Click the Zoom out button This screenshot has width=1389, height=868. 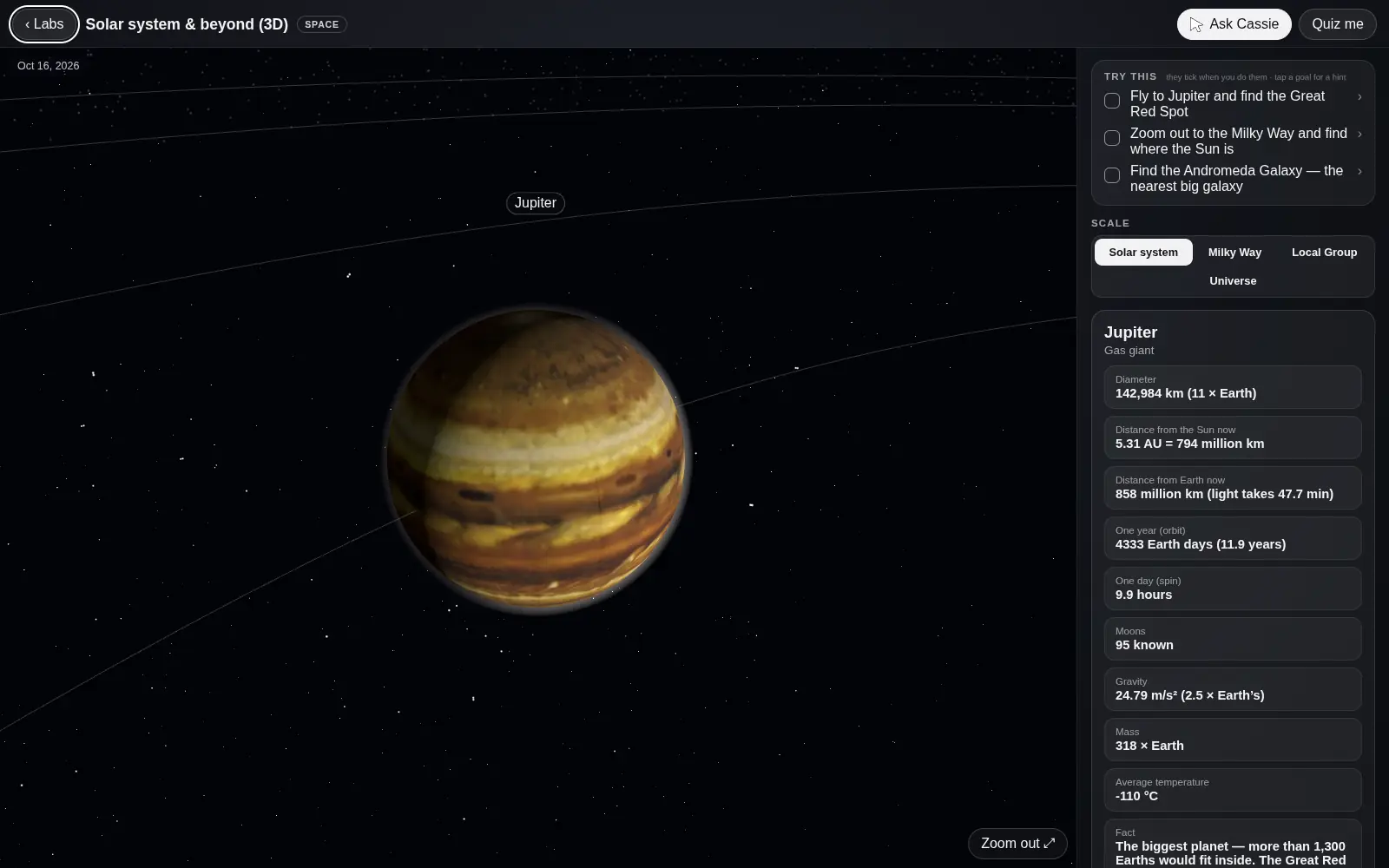click(x=1017, y=844)
